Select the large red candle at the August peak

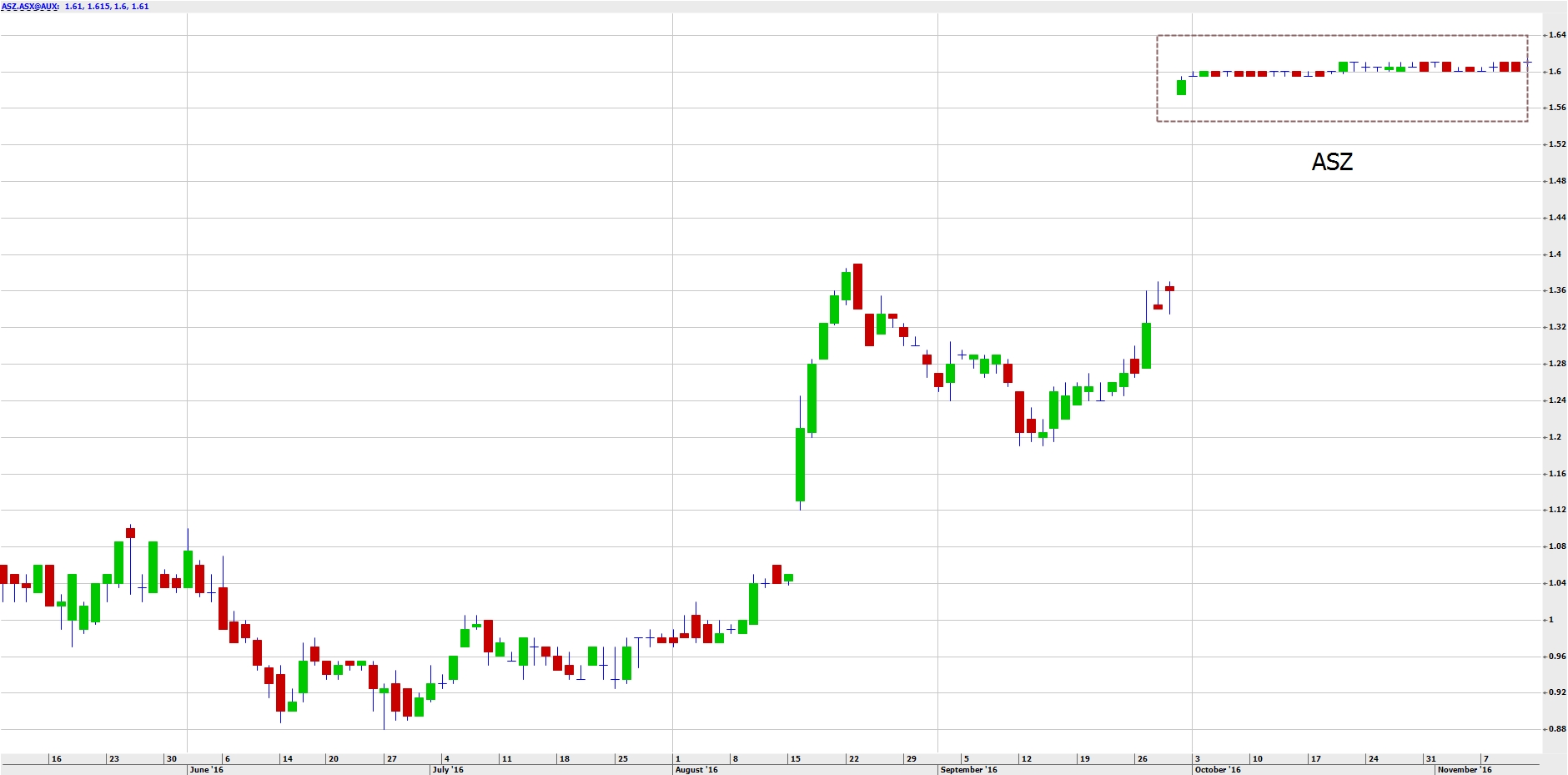click(x=857, y=286)
